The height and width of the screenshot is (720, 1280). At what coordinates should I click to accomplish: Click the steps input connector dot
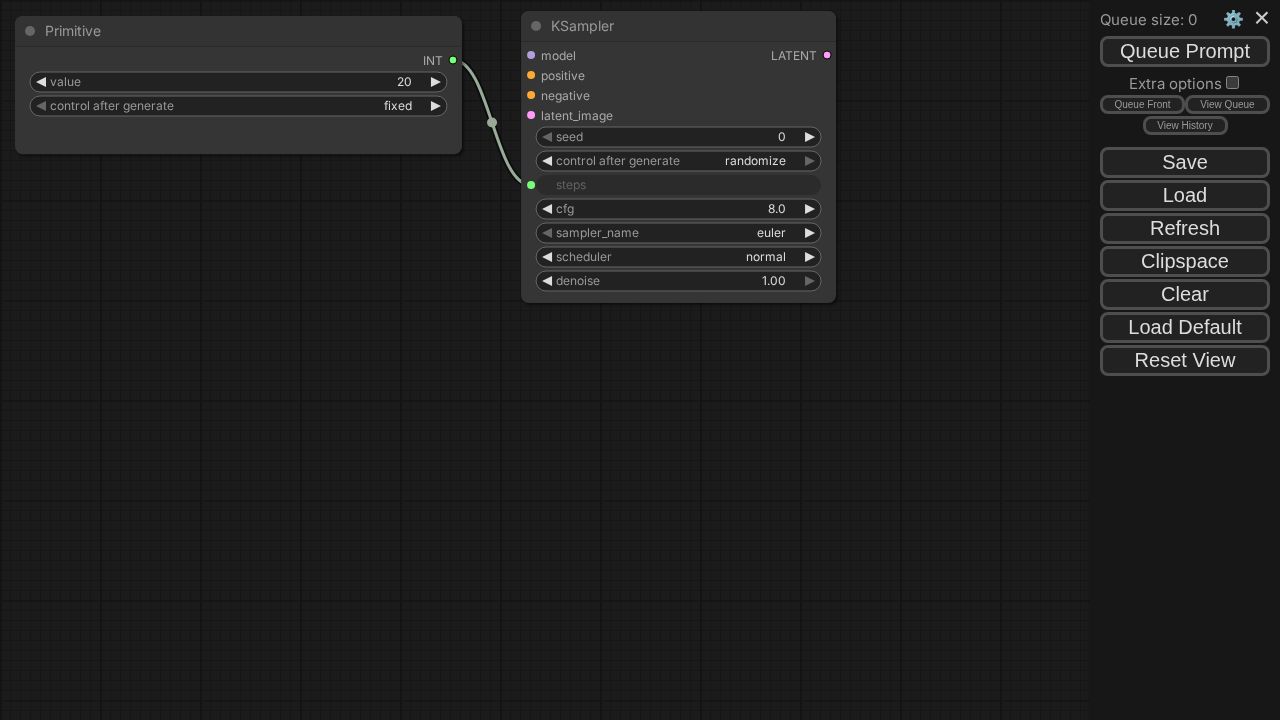coord(531,185)
